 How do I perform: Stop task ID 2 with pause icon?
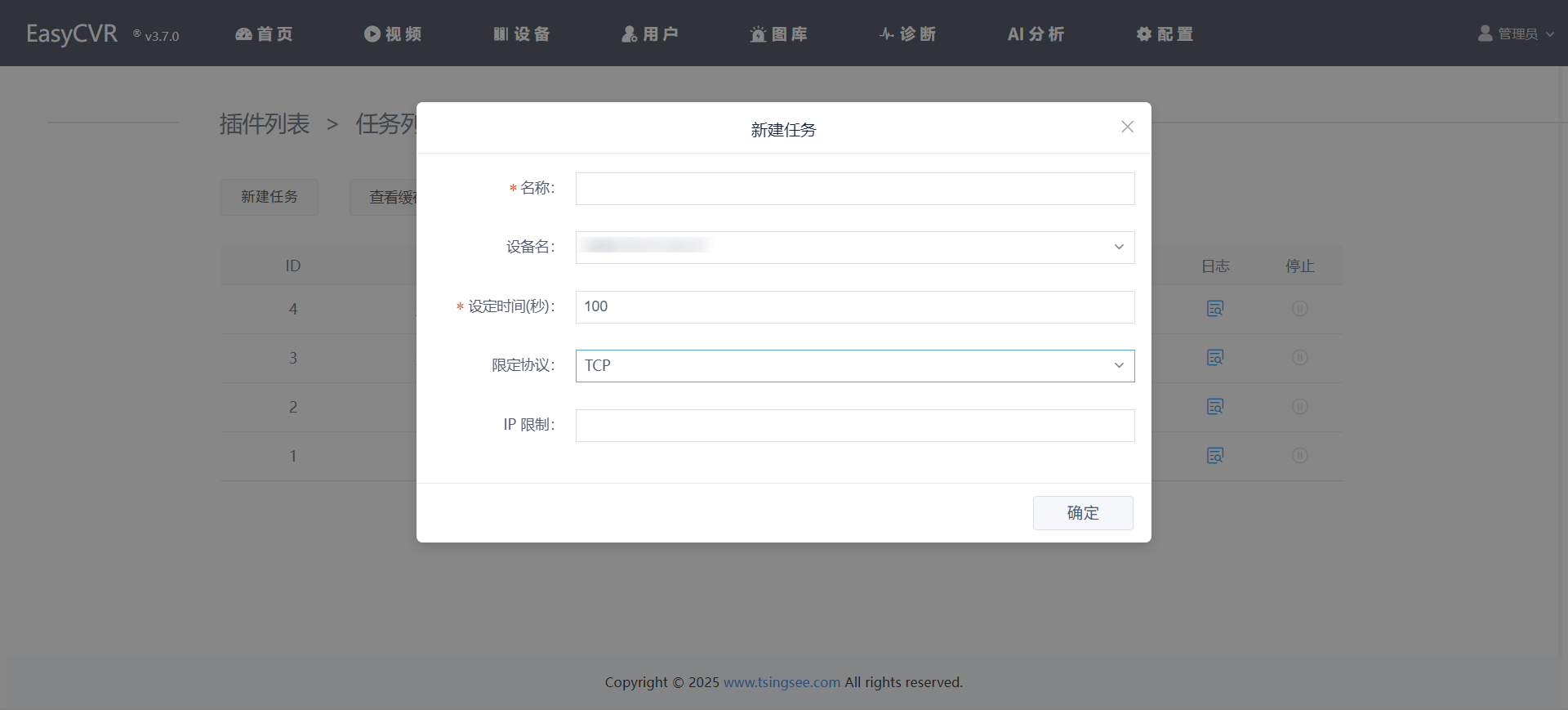pos(1300,407)
